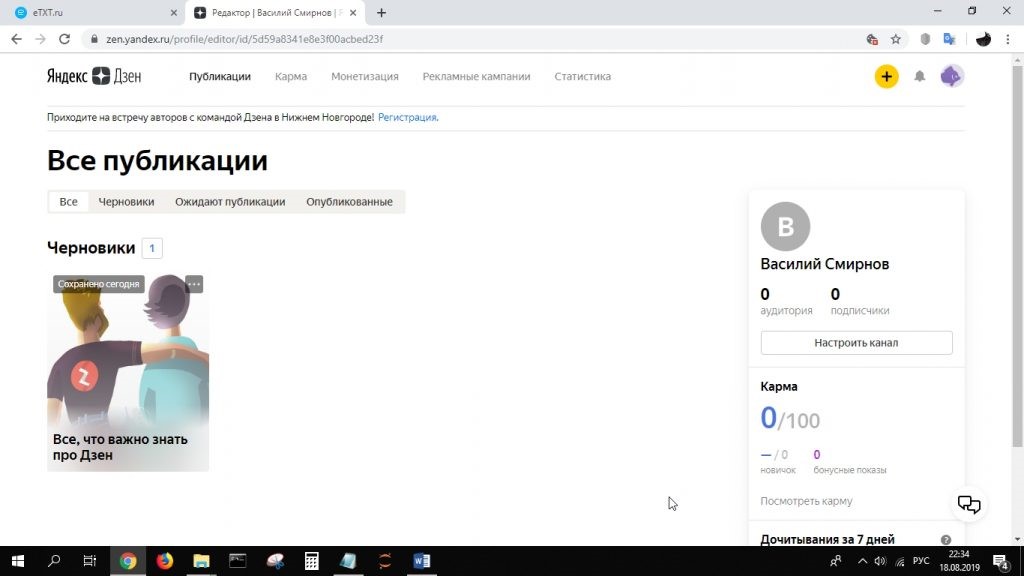Open a new browser tab
The width and height of the screenshot is (1024, 576).
[381, 12]
